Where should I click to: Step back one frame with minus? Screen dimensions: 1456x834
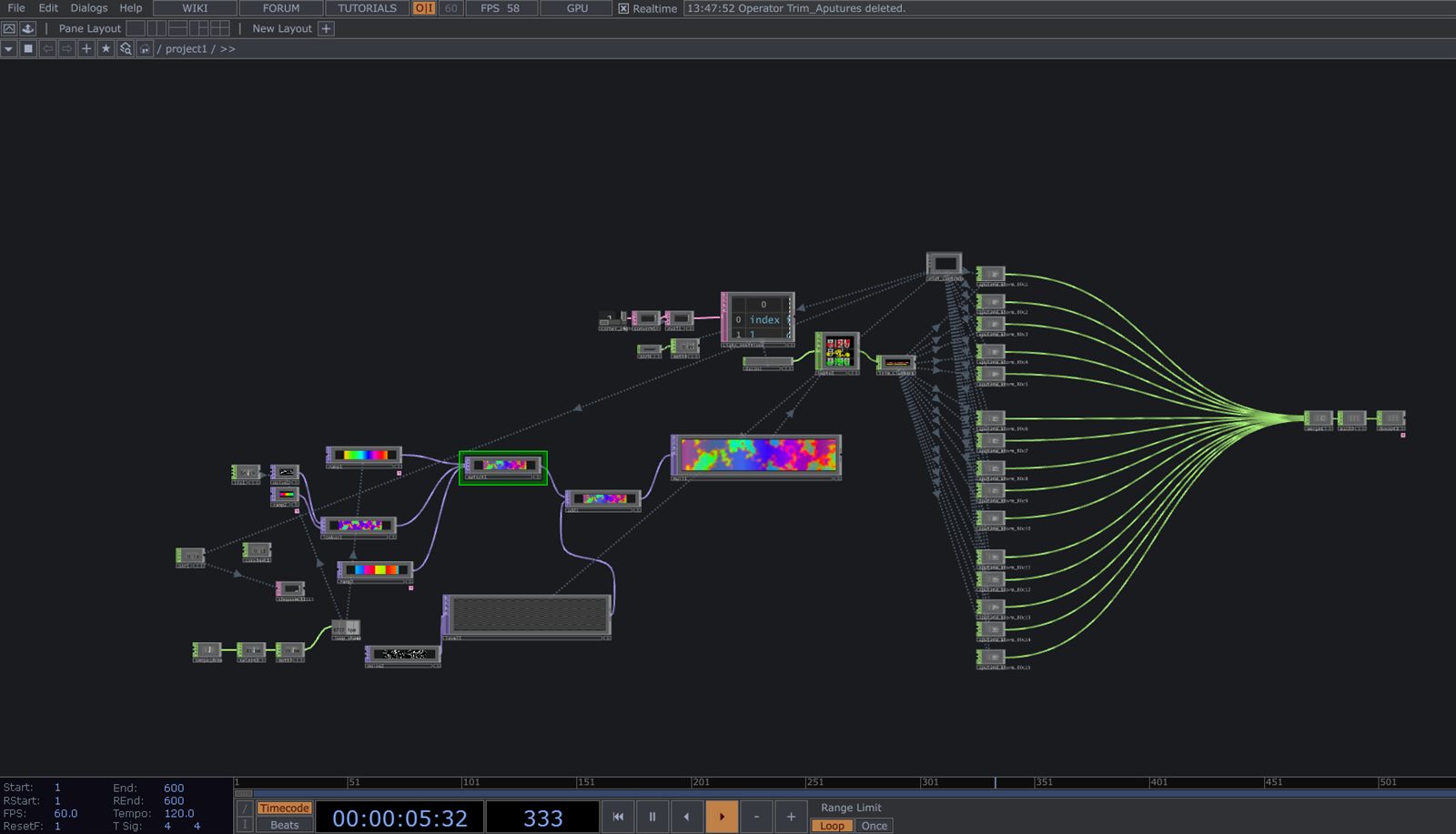point(756,817)
